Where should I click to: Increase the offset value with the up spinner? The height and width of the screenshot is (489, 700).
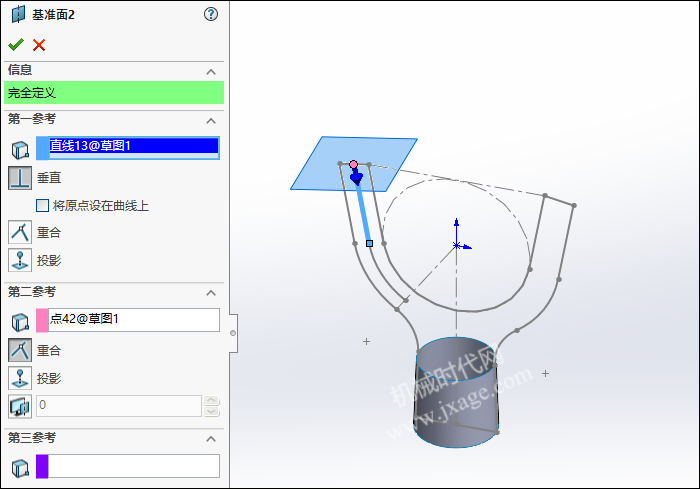(x=212, y=400)
